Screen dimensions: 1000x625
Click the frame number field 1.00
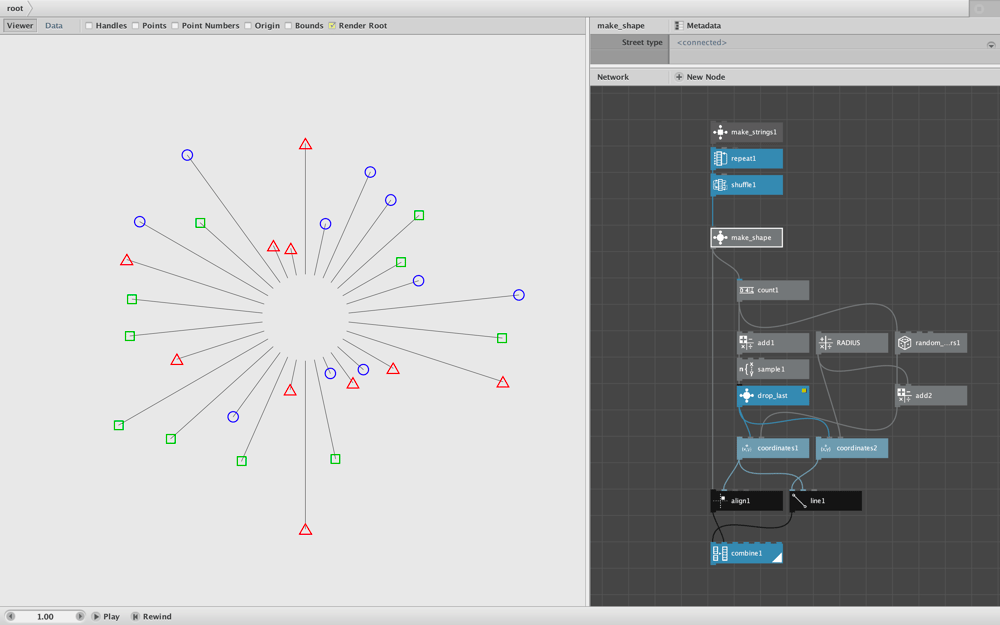pos(45,616)
